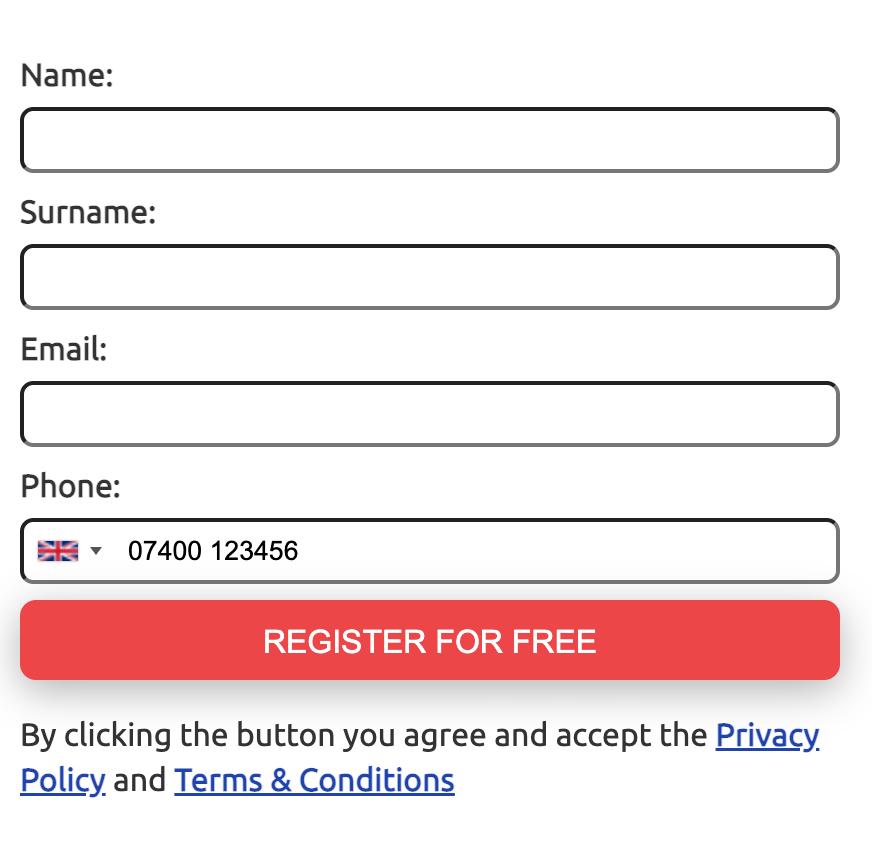The image size is (872, 852).
Task: Click the REGISTER FOR FREE button
Action: tap(429, 640)
